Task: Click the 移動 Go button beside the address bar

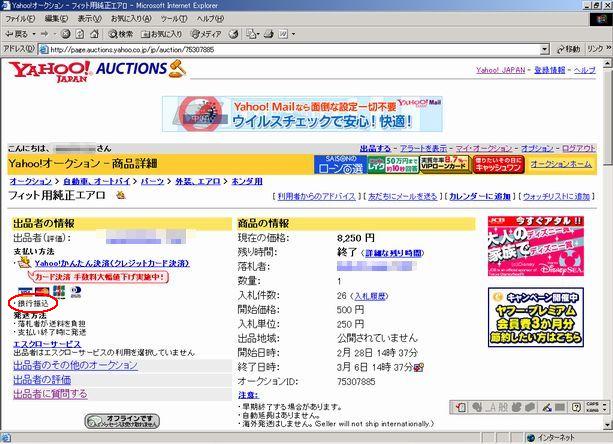Action: point(568,49)
